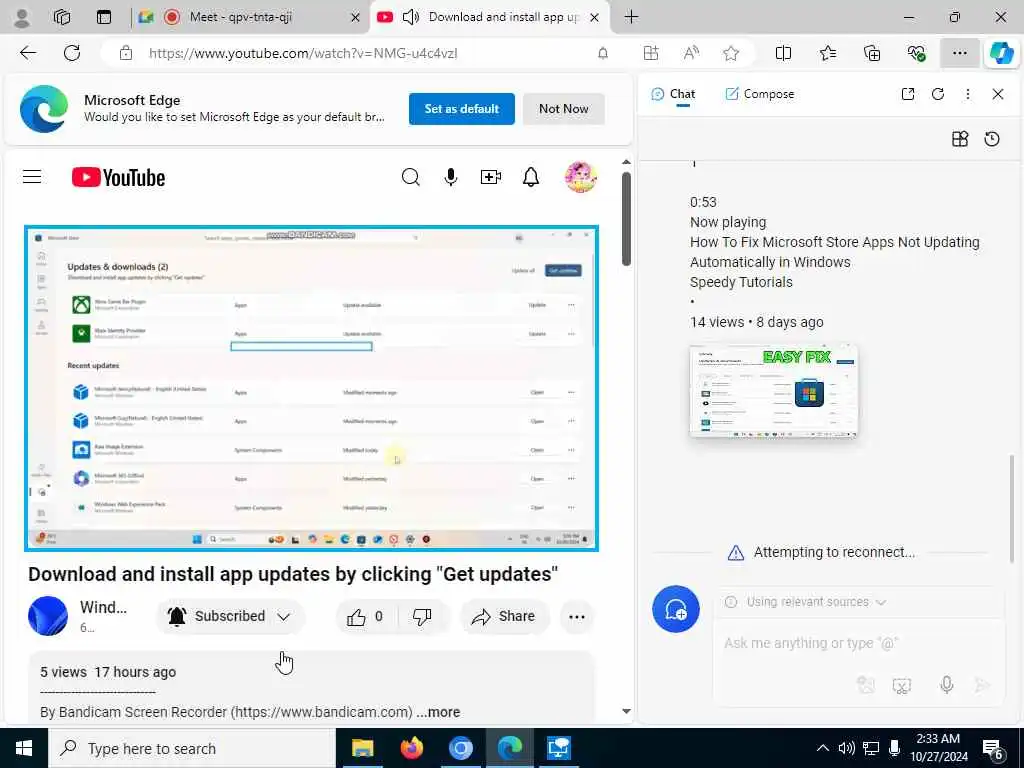This screenshot has width=1024, height=768.
Task: Add a screenshot in Copilot input
Action: point(902,685)
